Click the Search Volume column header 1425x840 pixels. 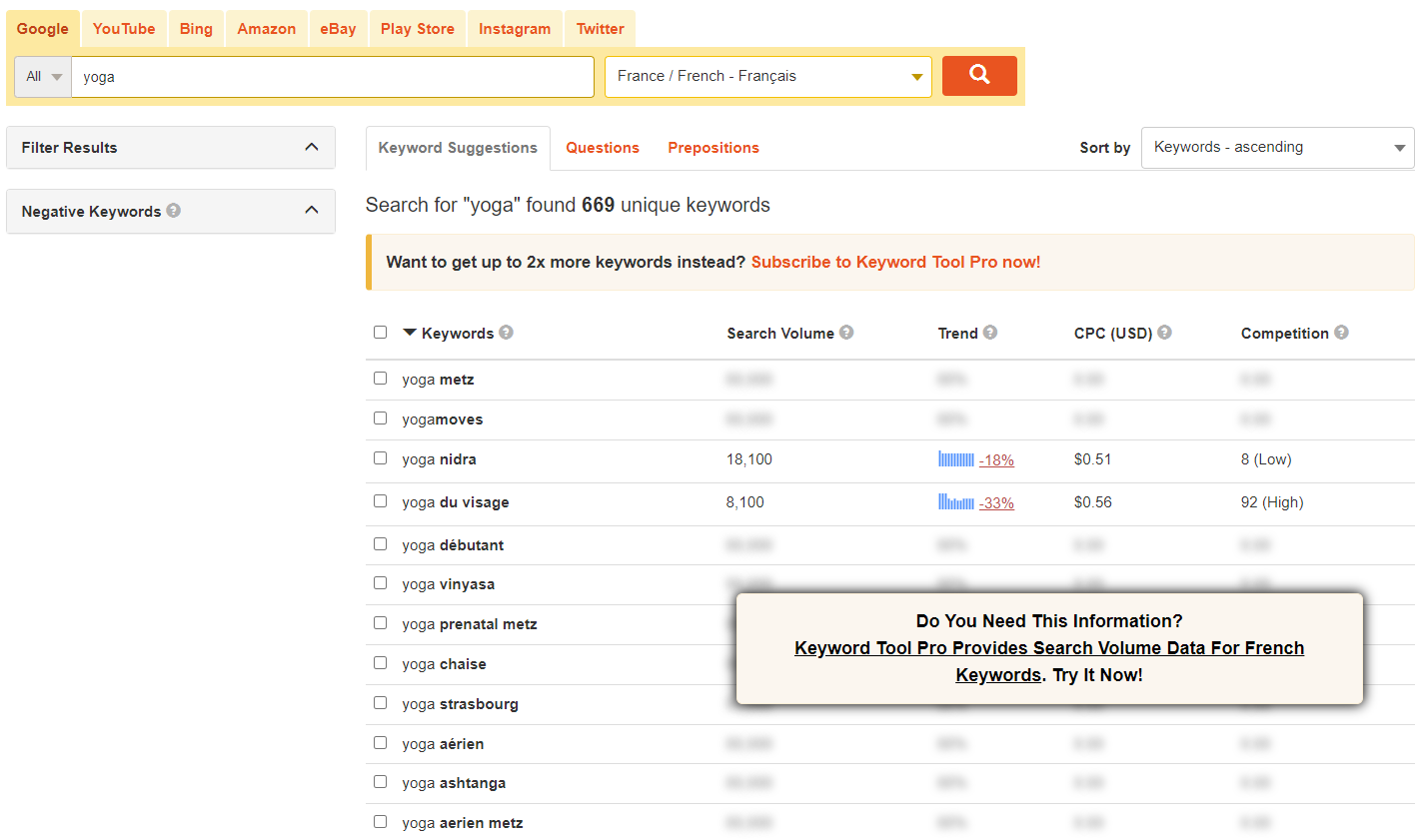tap(780, 334)
